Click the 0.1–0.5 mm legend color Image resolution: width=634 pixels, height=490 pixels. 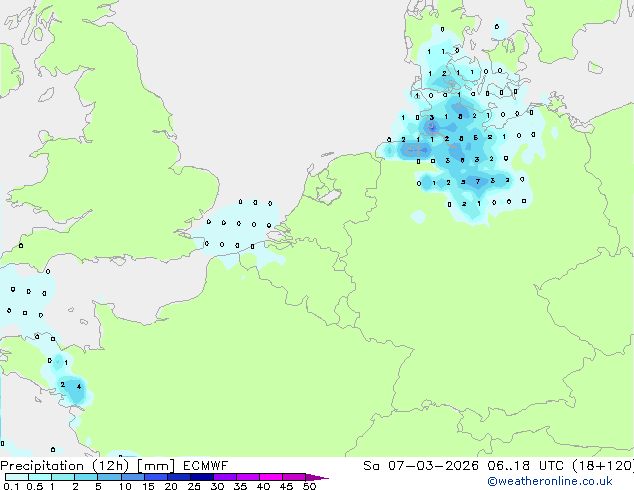point(17,477)
